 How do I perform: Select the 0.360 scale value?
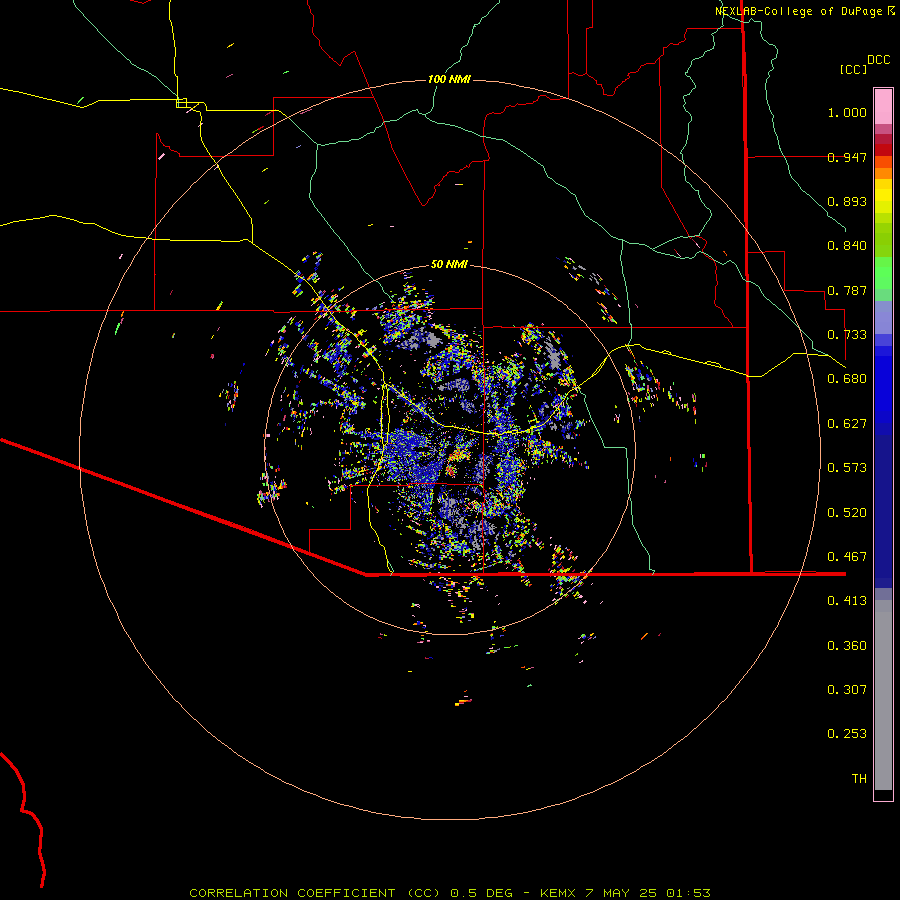847,646
